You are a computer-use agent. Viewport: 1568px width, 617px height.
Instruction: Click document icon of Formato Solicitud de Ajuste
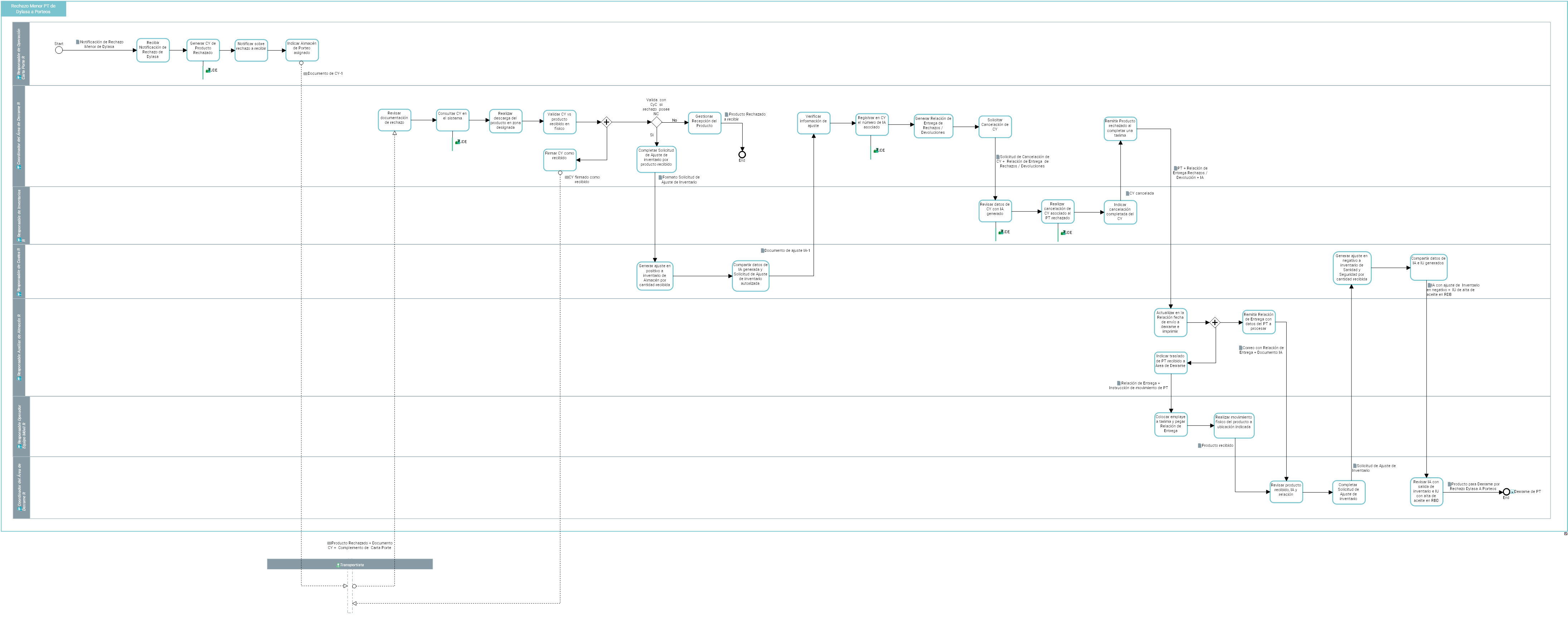(x=660, y=178)
